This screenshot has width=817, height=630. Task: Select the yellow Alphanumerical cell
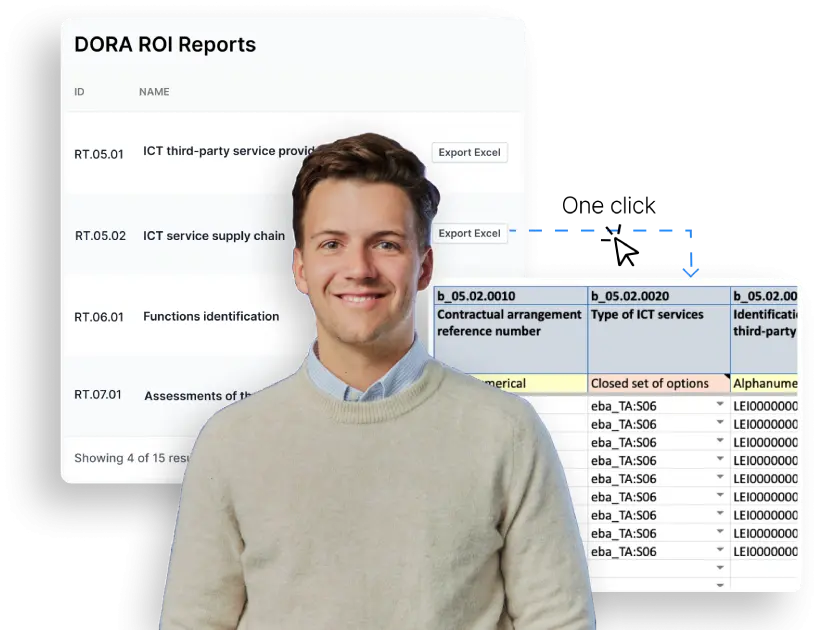click(765, 383)
